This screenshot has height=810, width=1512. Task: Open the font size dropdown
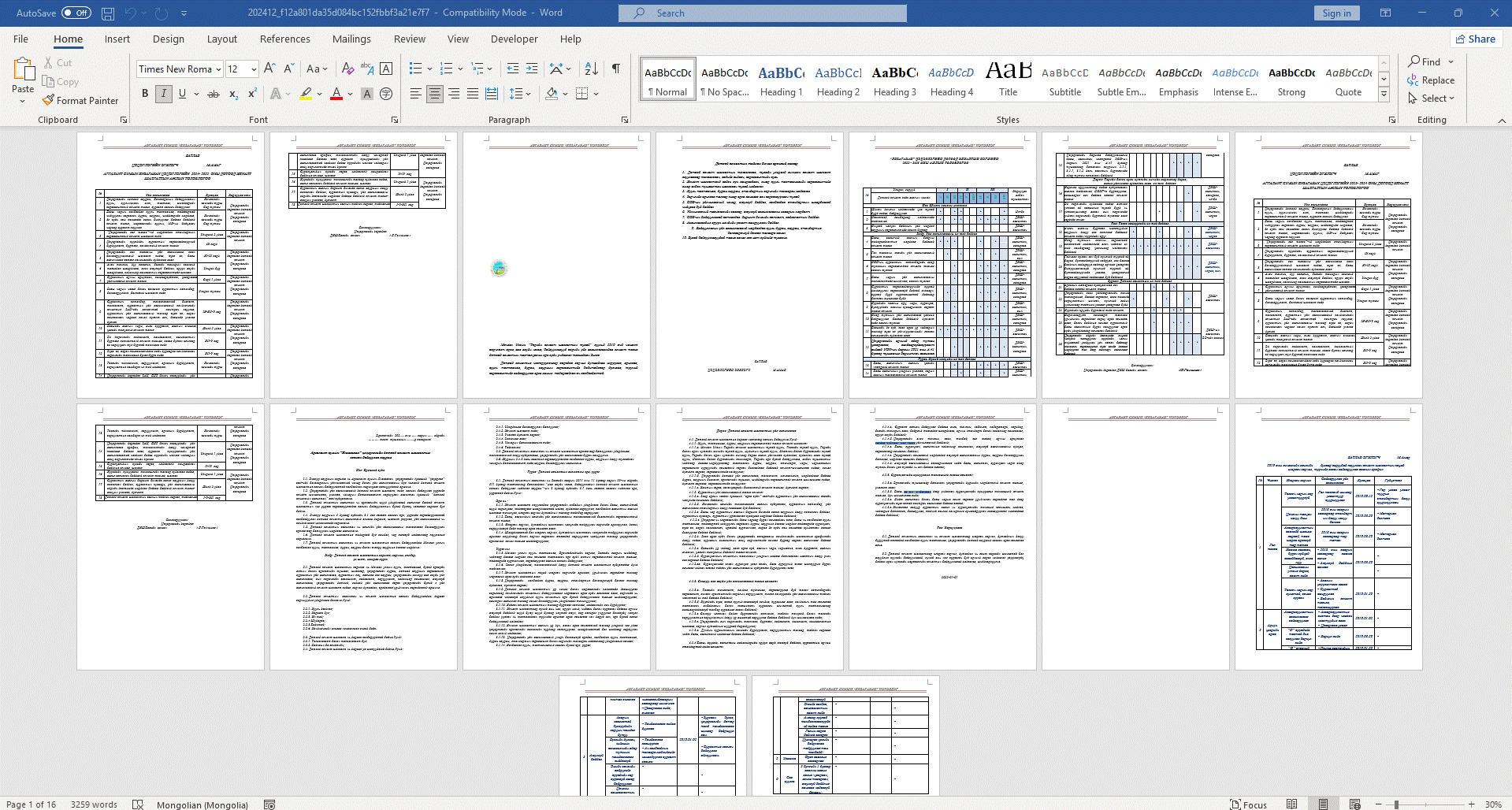pos(254,69)
